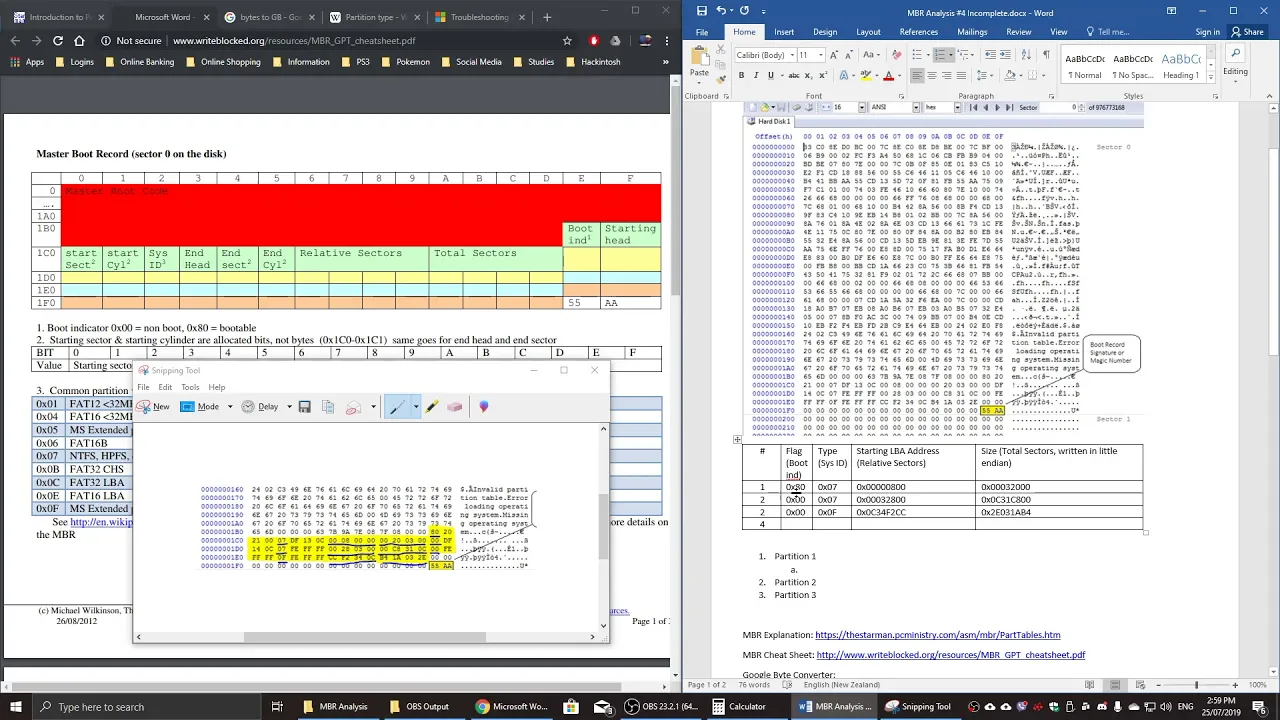Go to Chrome home page
The height and width of the screenshot is (720, 1280).
click(80, 41)
